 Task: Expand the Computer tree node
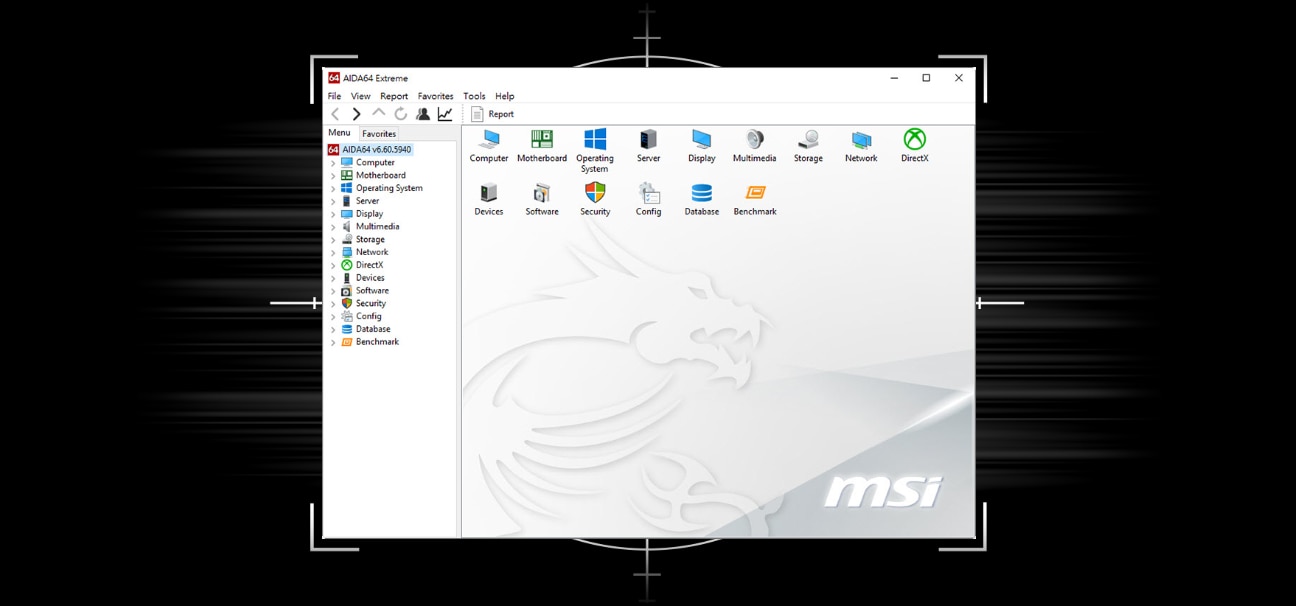(x=334, y=163)
